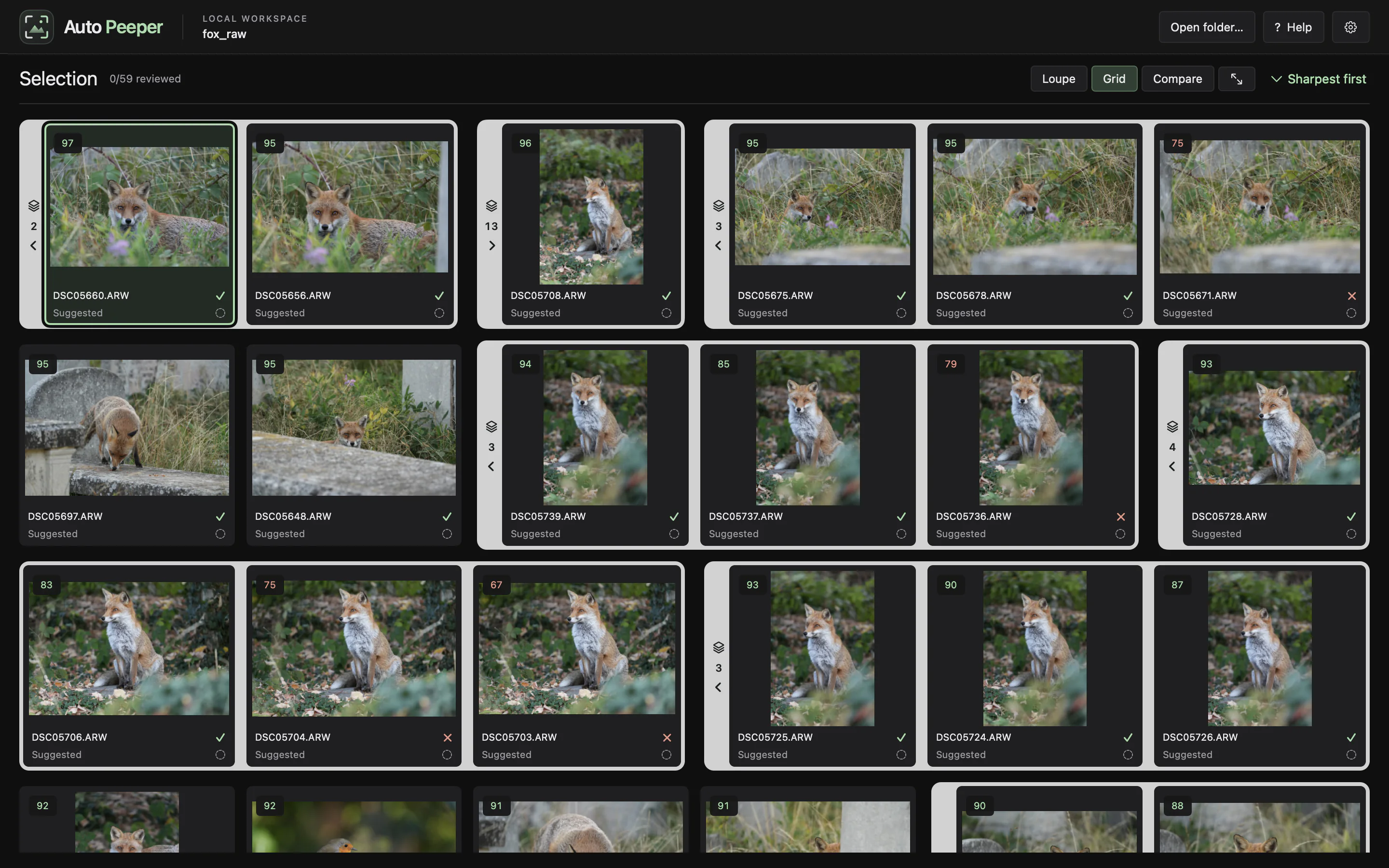Switch to Loupe view
The height and width of the screenshot is (868, 1389).
[1059, 79]
